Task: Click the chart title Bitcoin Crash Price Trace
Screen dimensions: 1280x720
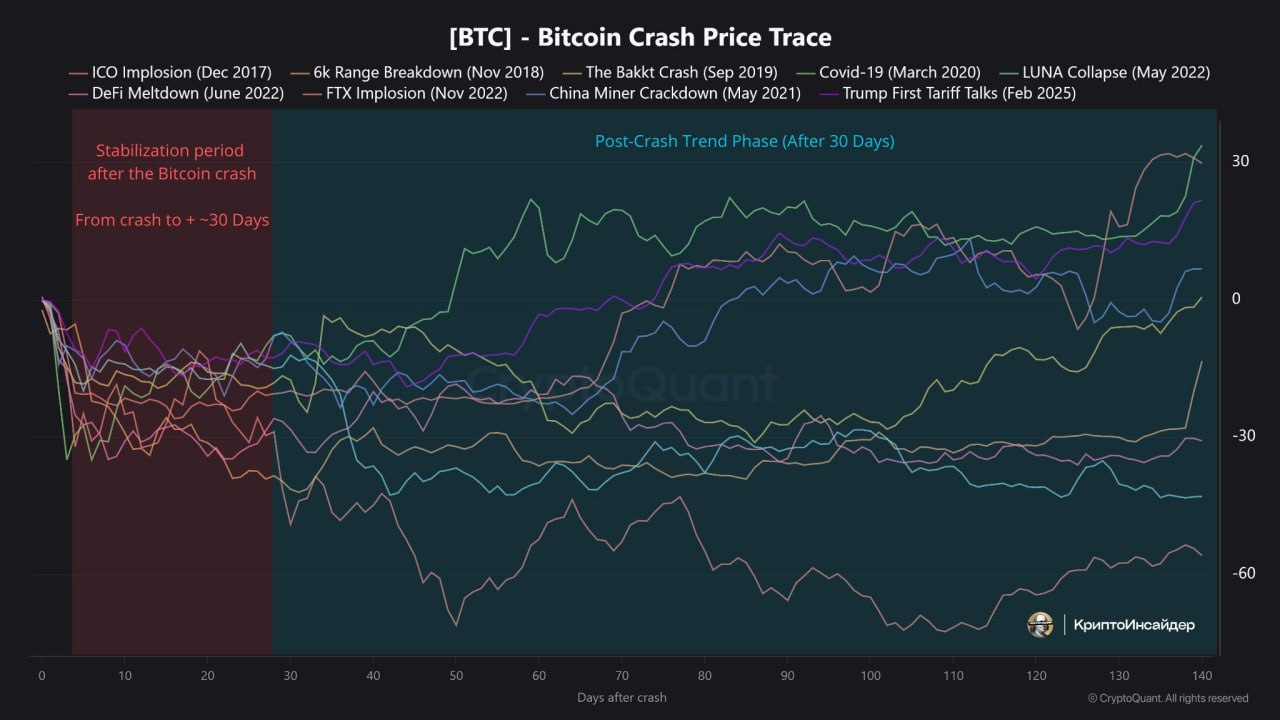Action: [x=640, y=38]
